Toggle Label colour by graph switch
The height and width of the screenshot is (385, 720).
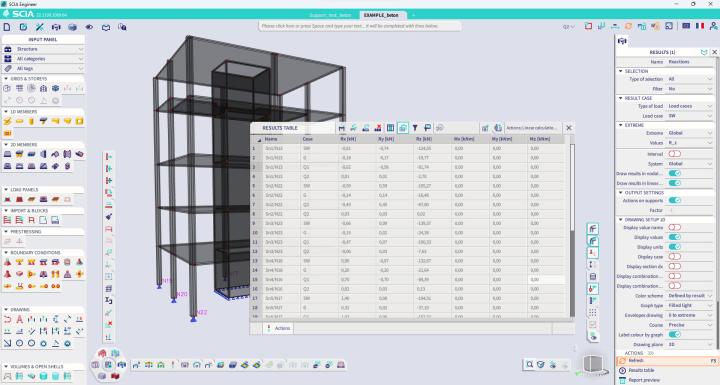click(x=675, y=334)
